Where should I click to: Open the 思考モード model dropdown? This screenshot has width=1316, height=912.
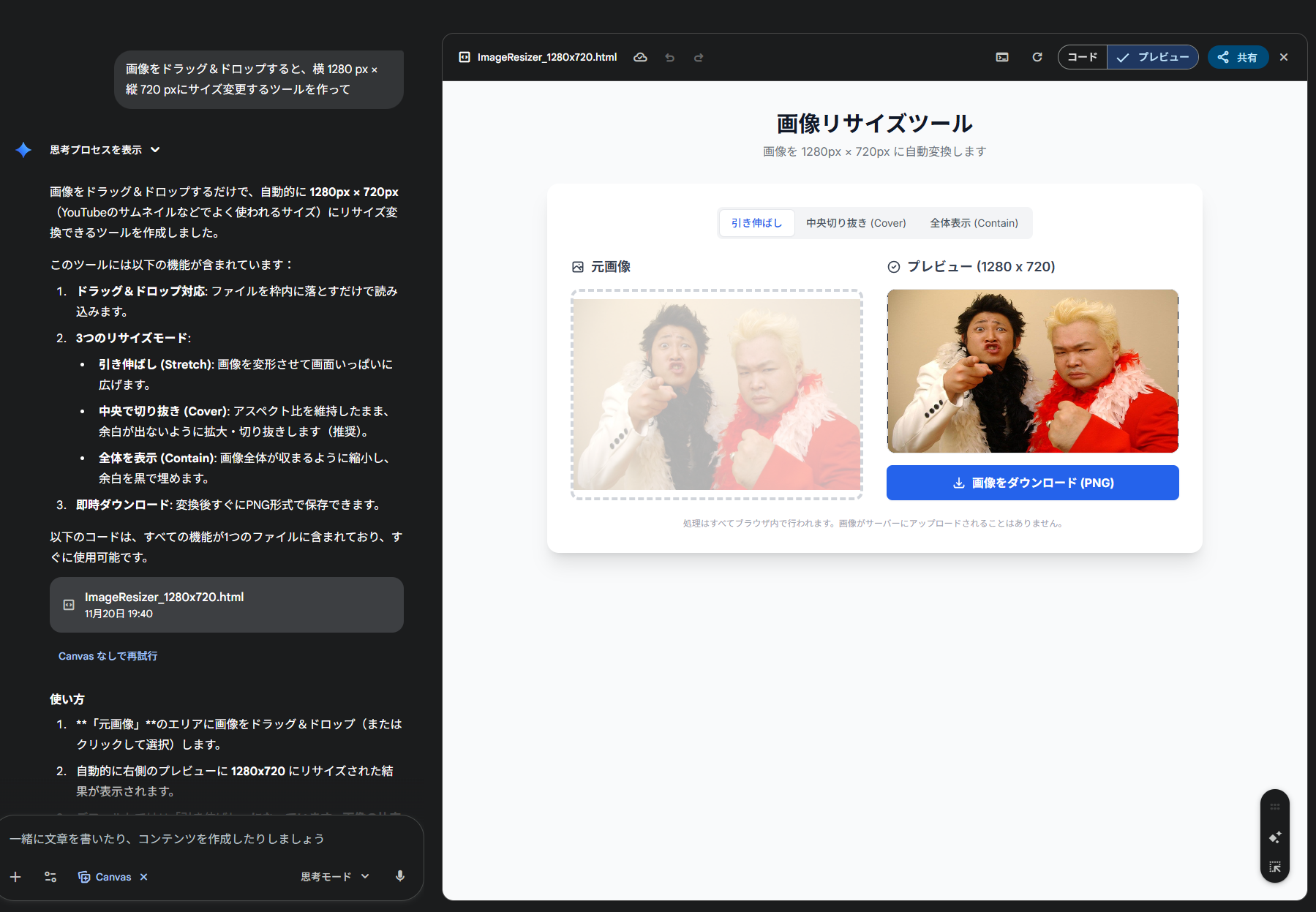coord(335,876)
